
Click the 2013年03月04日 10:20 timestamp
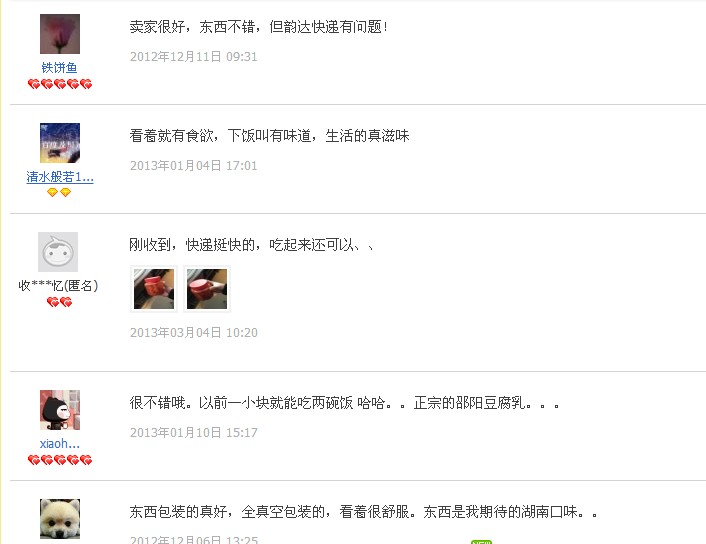click(194, 333)
